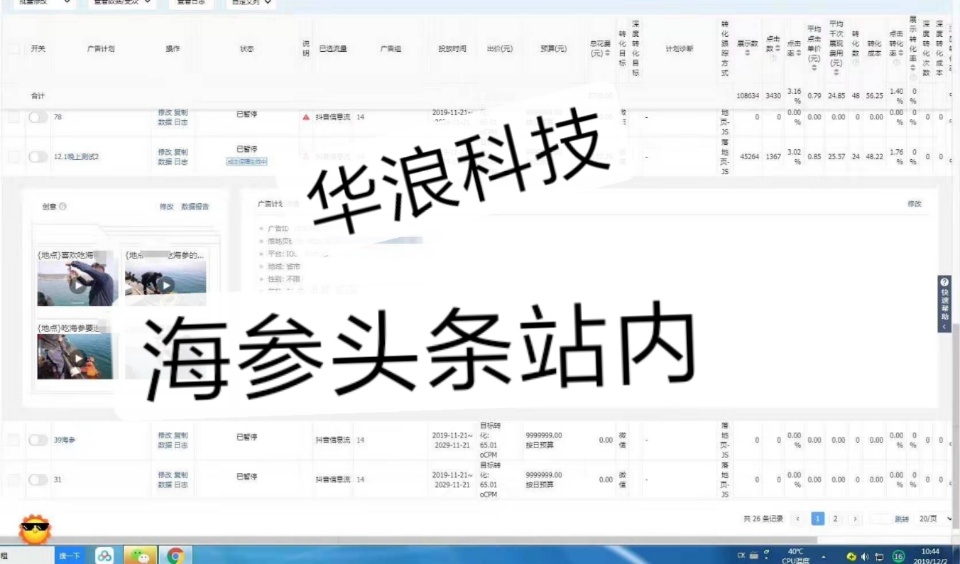Toggle the switch for ad plan 31
Screen dimensions: 960x564
tap(38, 479)
